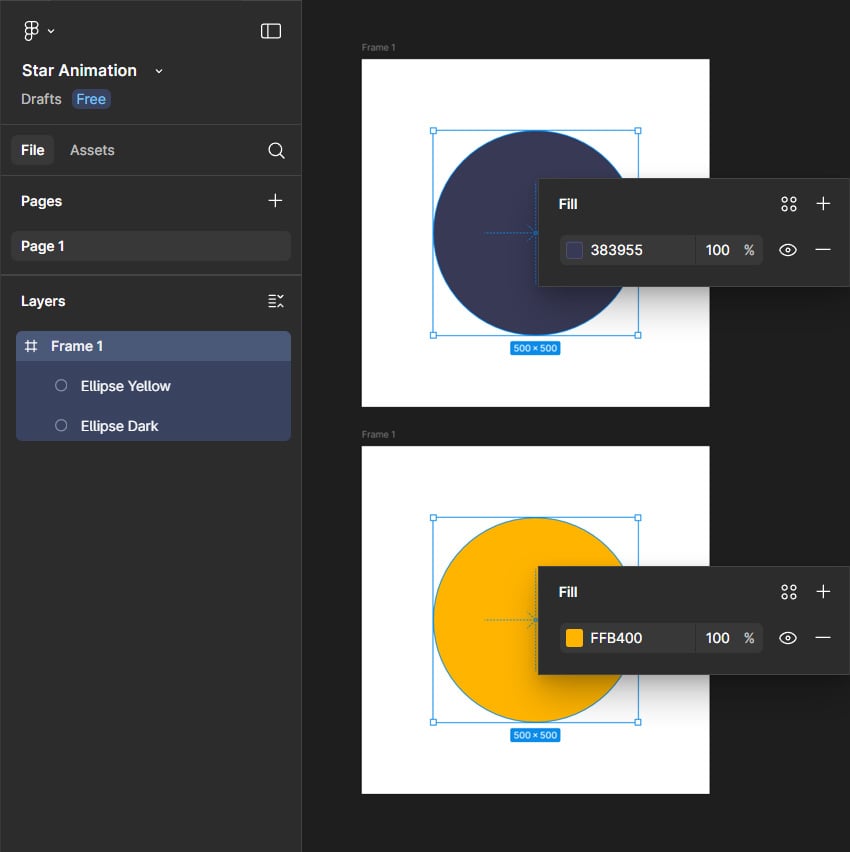Add a new page with plus icon

pos(275,201)
